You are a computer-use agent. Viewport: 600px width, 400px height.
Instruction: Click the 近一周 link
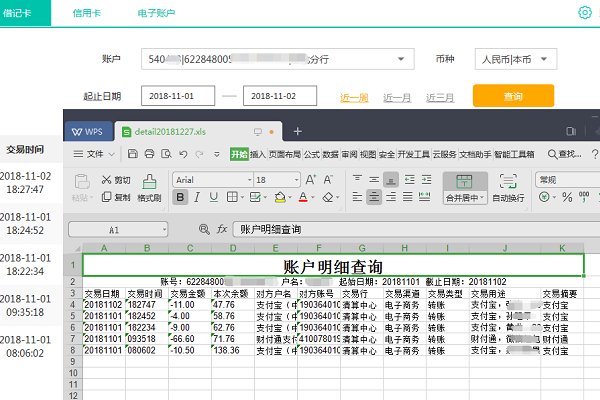tap(354, 98)
